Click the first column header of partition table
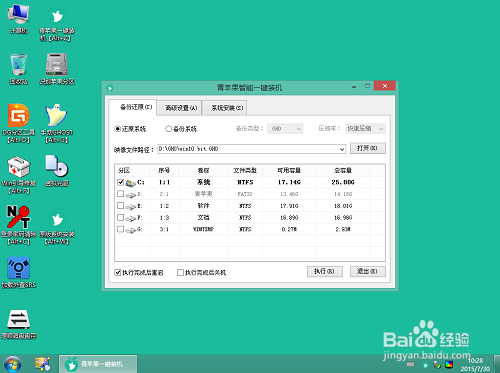The height and width of the screenshot is (373, 500). point(132,170)
